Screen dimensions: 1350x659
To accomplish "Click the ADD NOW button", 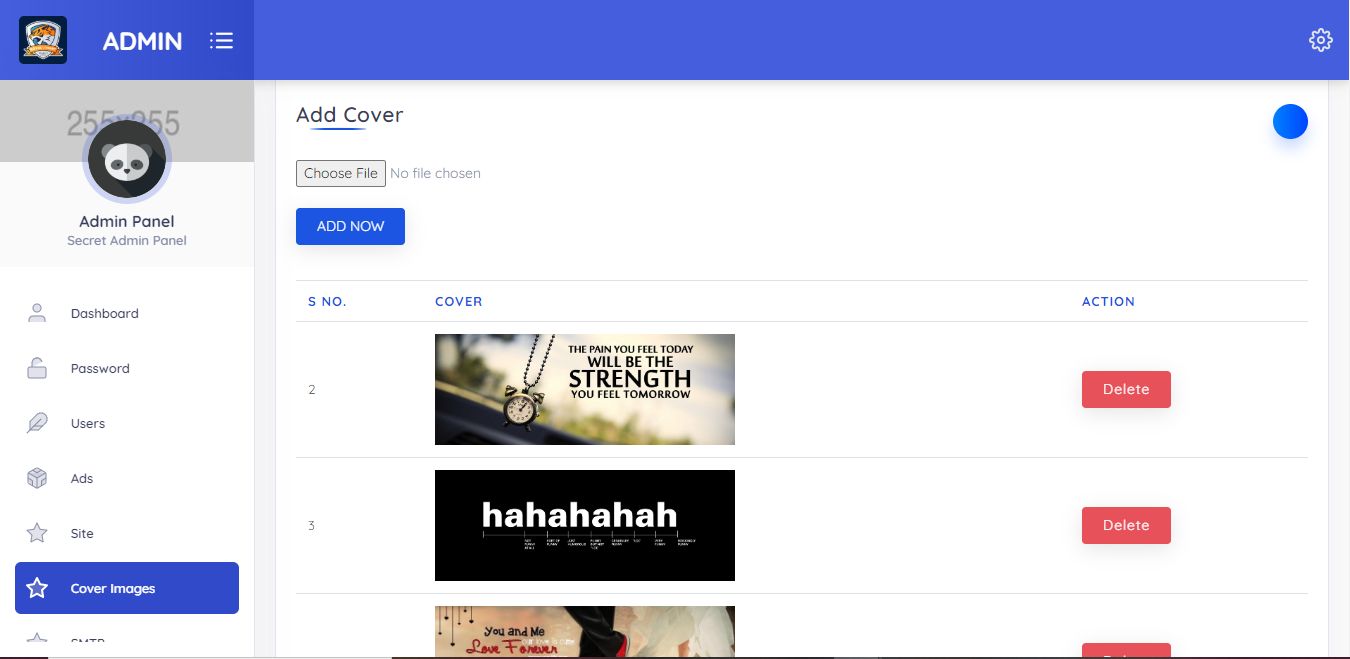I will click(x=350, y=226).
